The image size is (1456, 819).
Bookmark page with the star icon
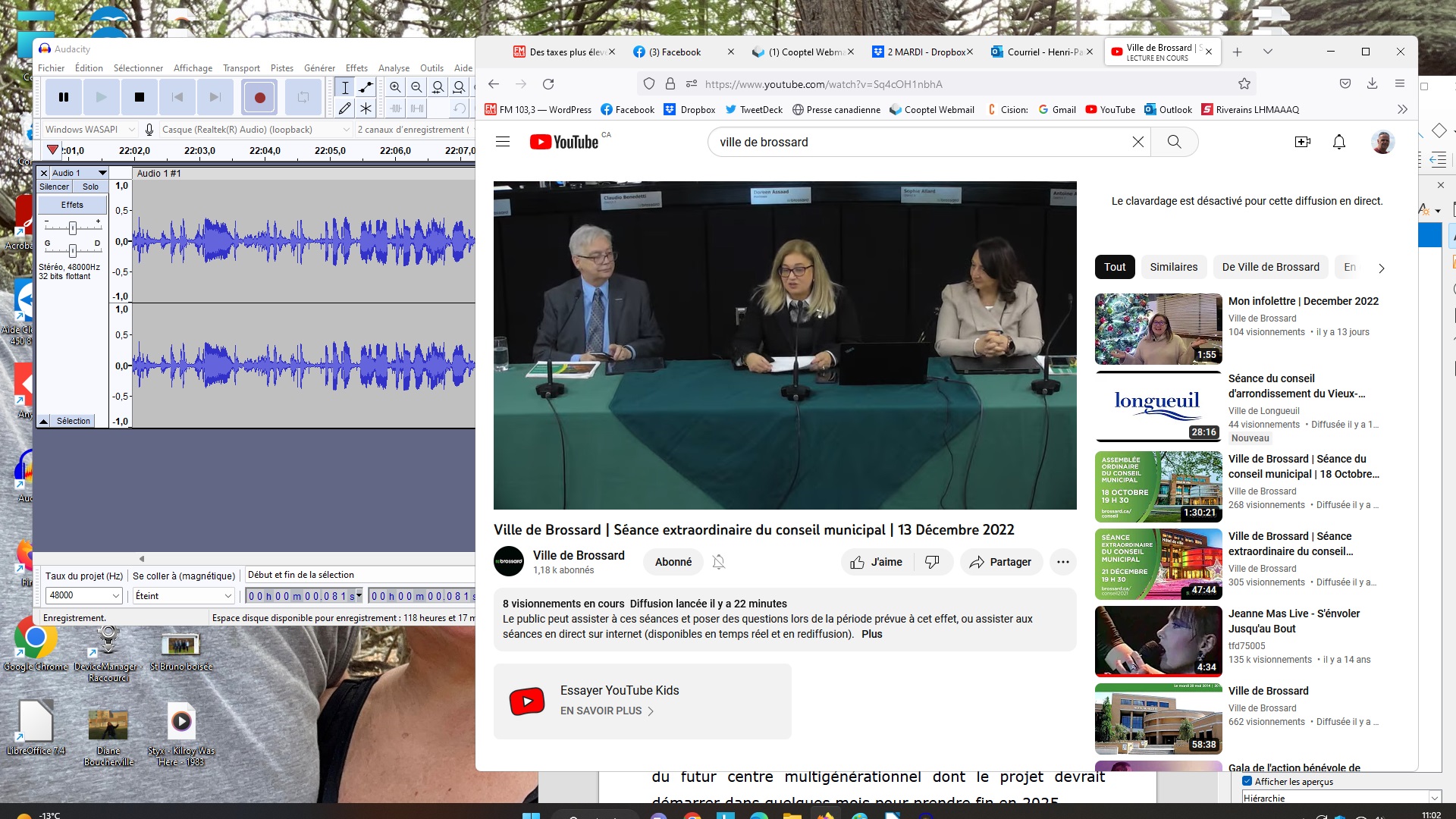(x=1244, y=84)
